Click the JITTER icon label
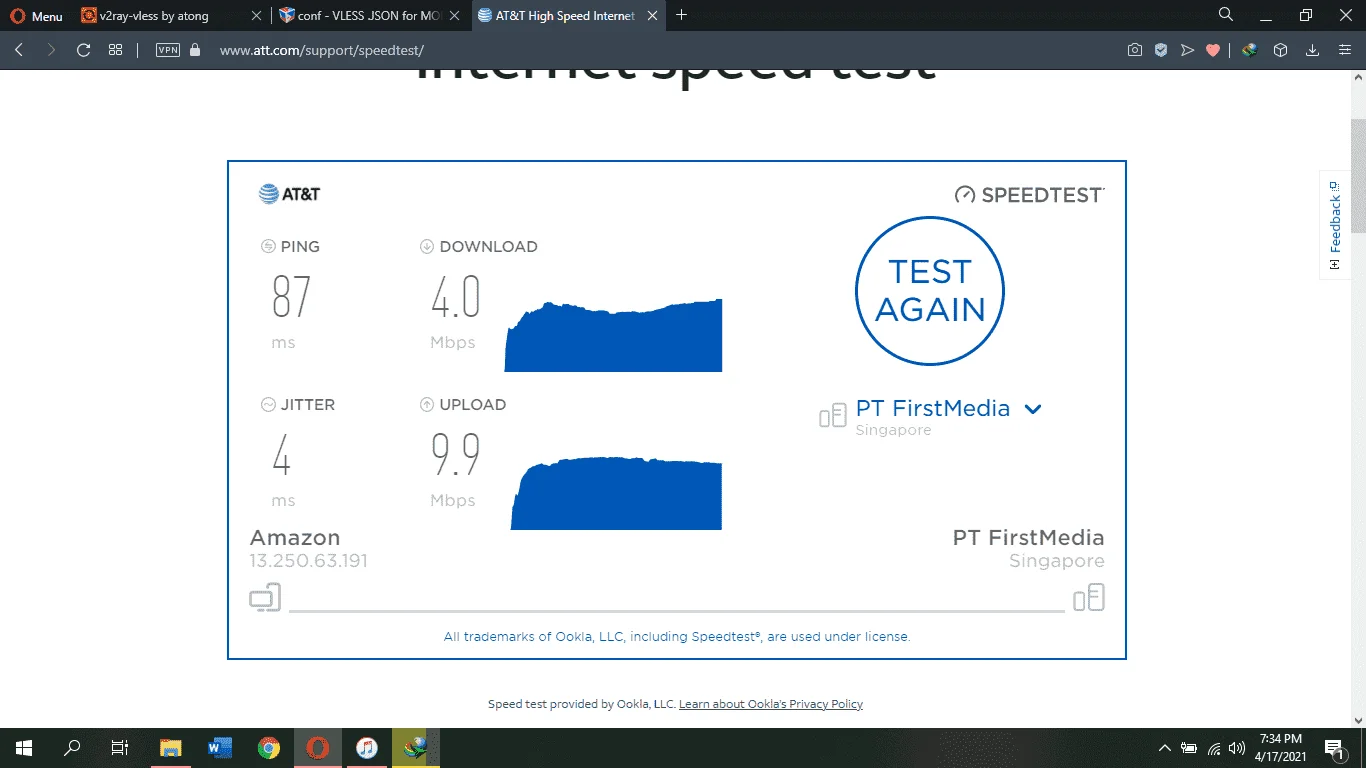 298,405
